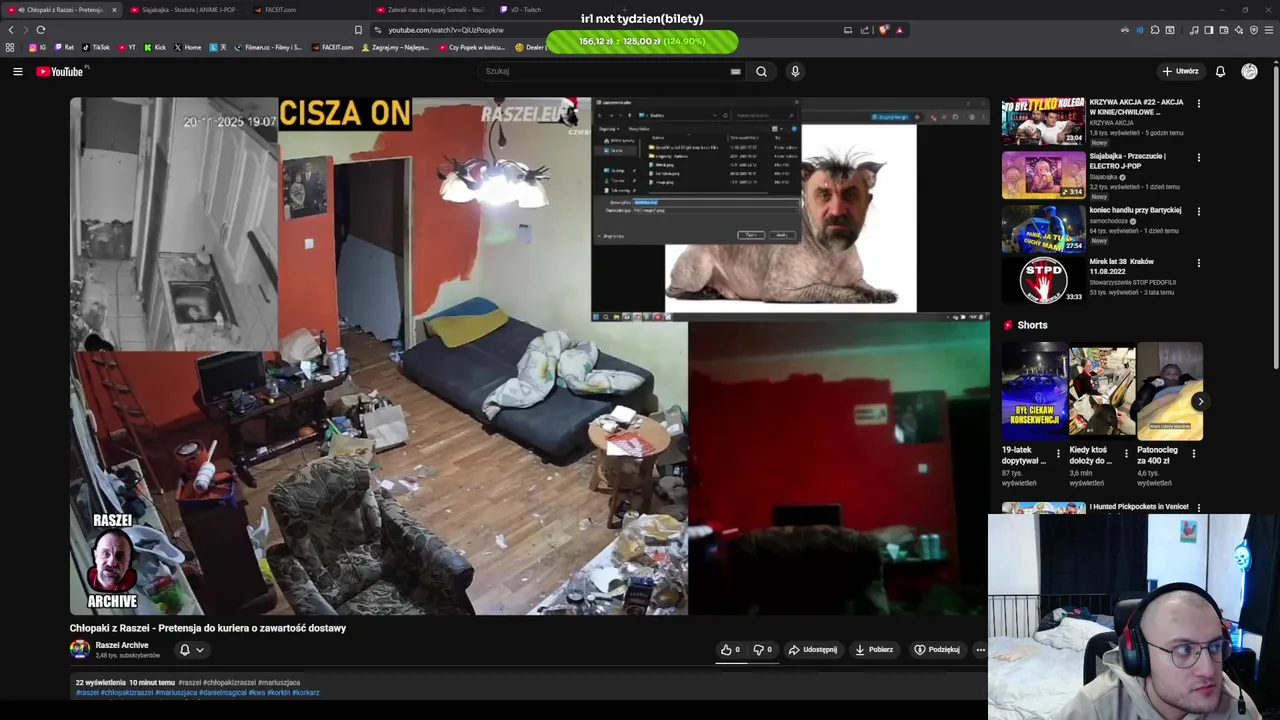
Task: Open KRZYWA AKCJA #22 video thumbnail
Action: tap(1043, 121)
